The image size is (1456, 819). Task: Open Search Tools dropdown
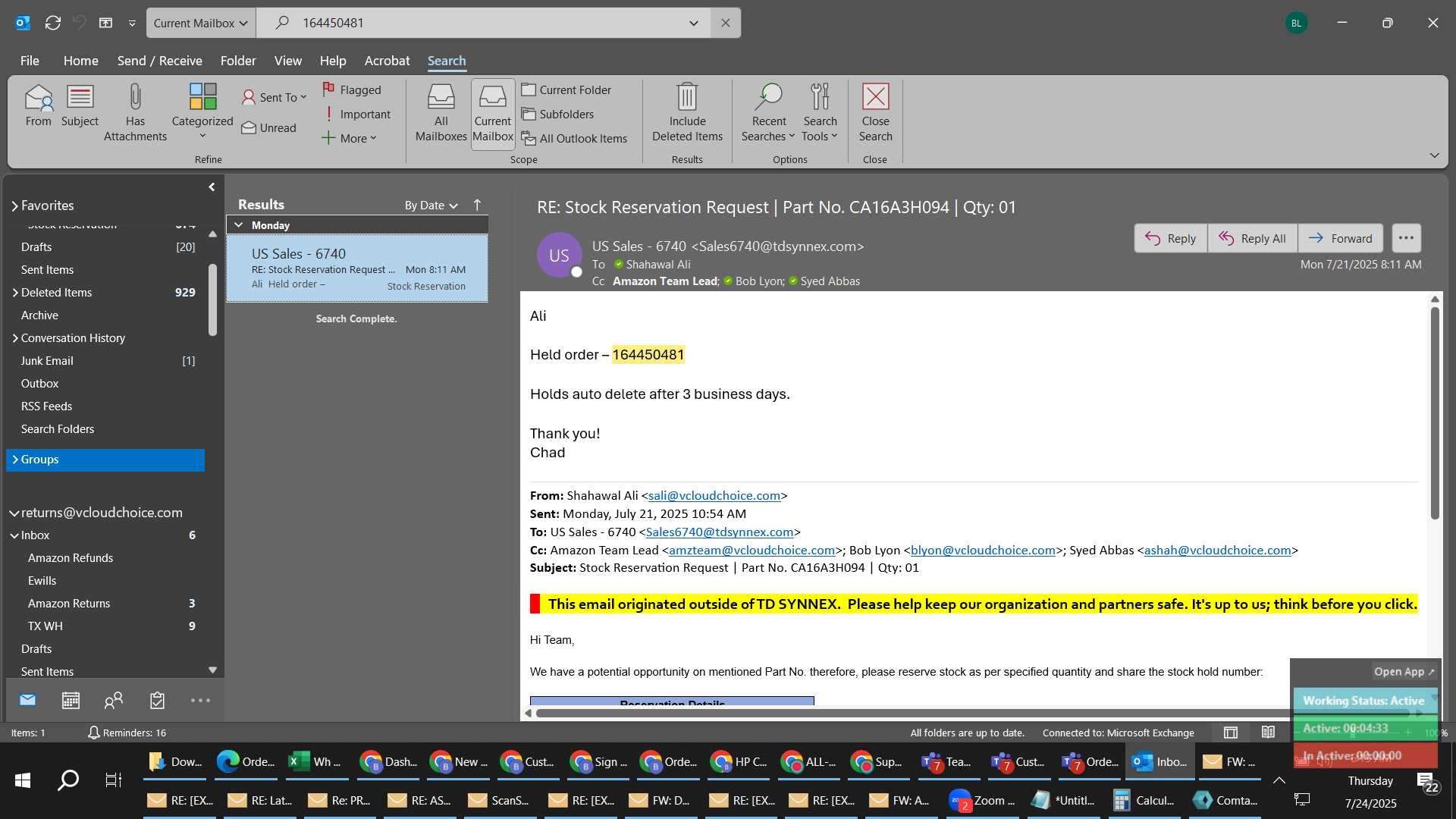(820, 114)
